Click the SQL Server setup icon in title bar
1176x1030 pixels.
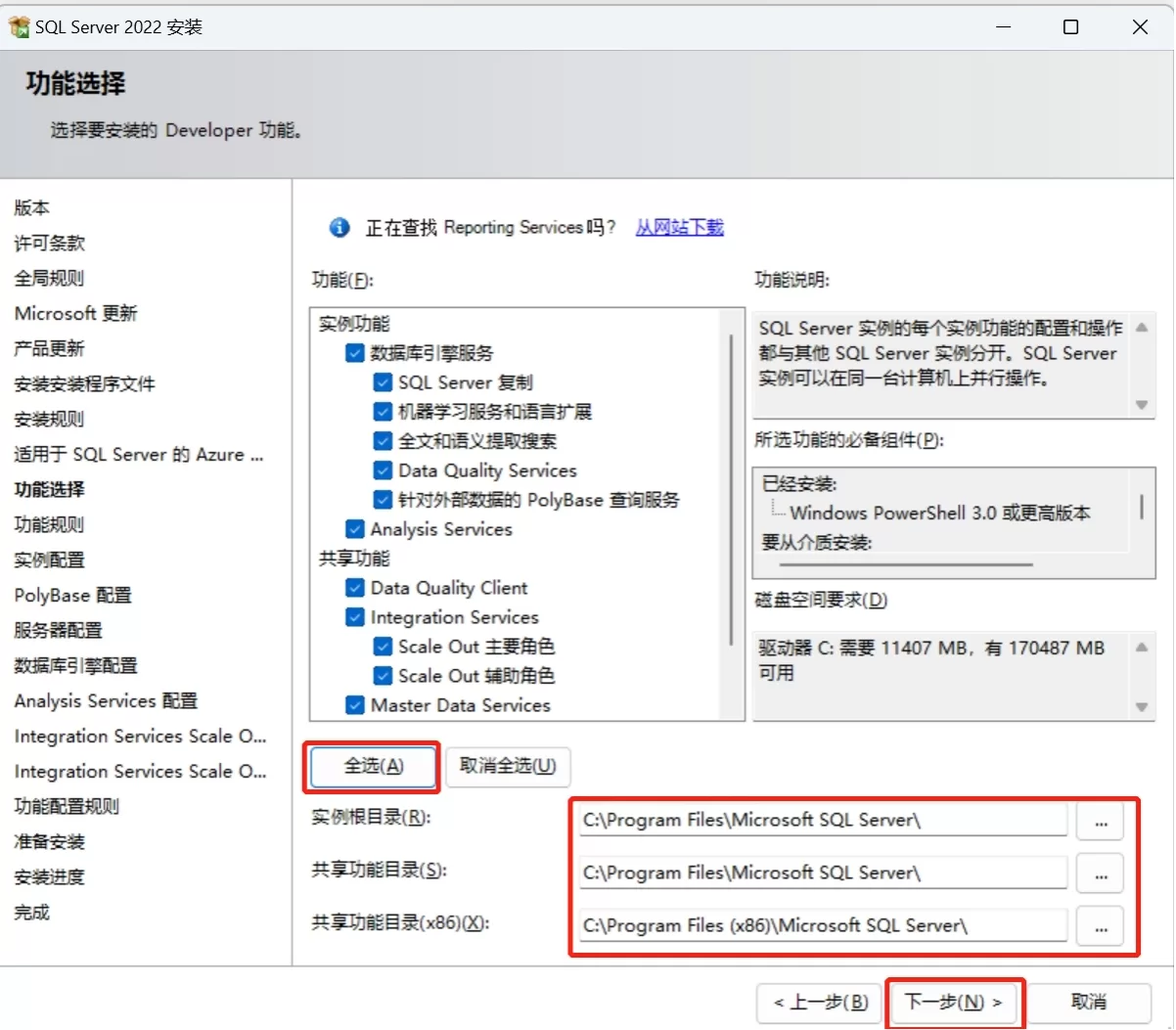(x=19, y=27)
